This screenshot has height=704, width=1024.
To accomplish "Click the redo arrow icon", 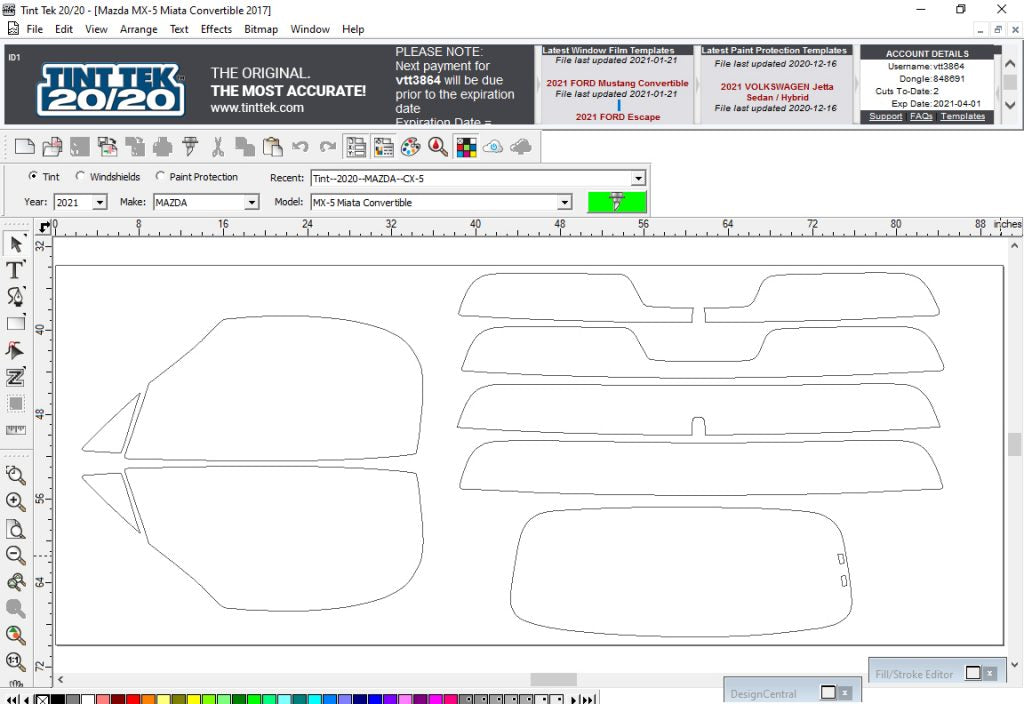I will pos(328,147).
